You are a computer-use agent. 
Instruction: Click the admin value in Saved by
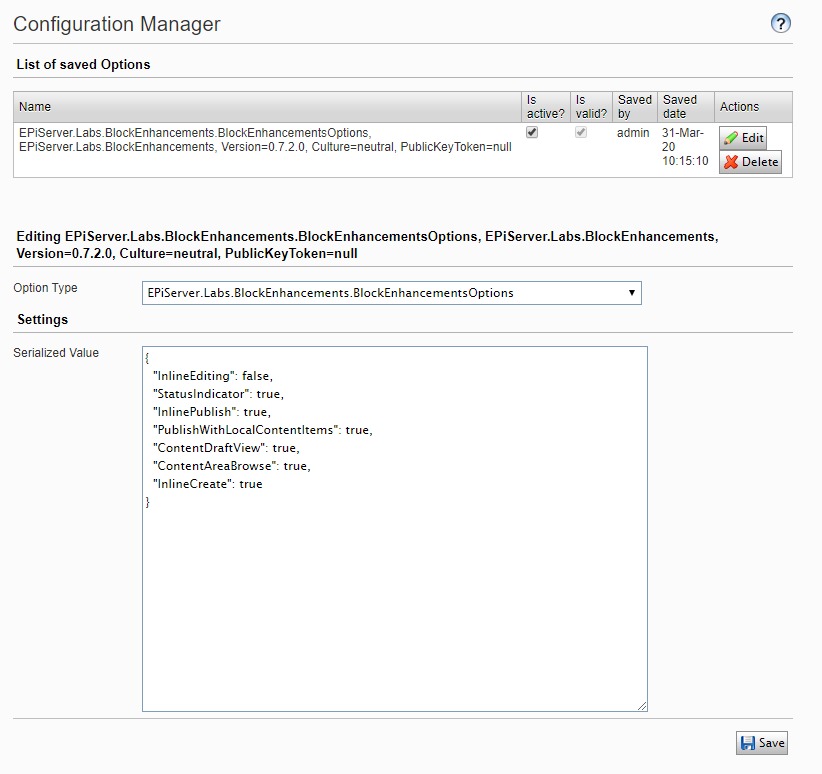tap(633, 133)
